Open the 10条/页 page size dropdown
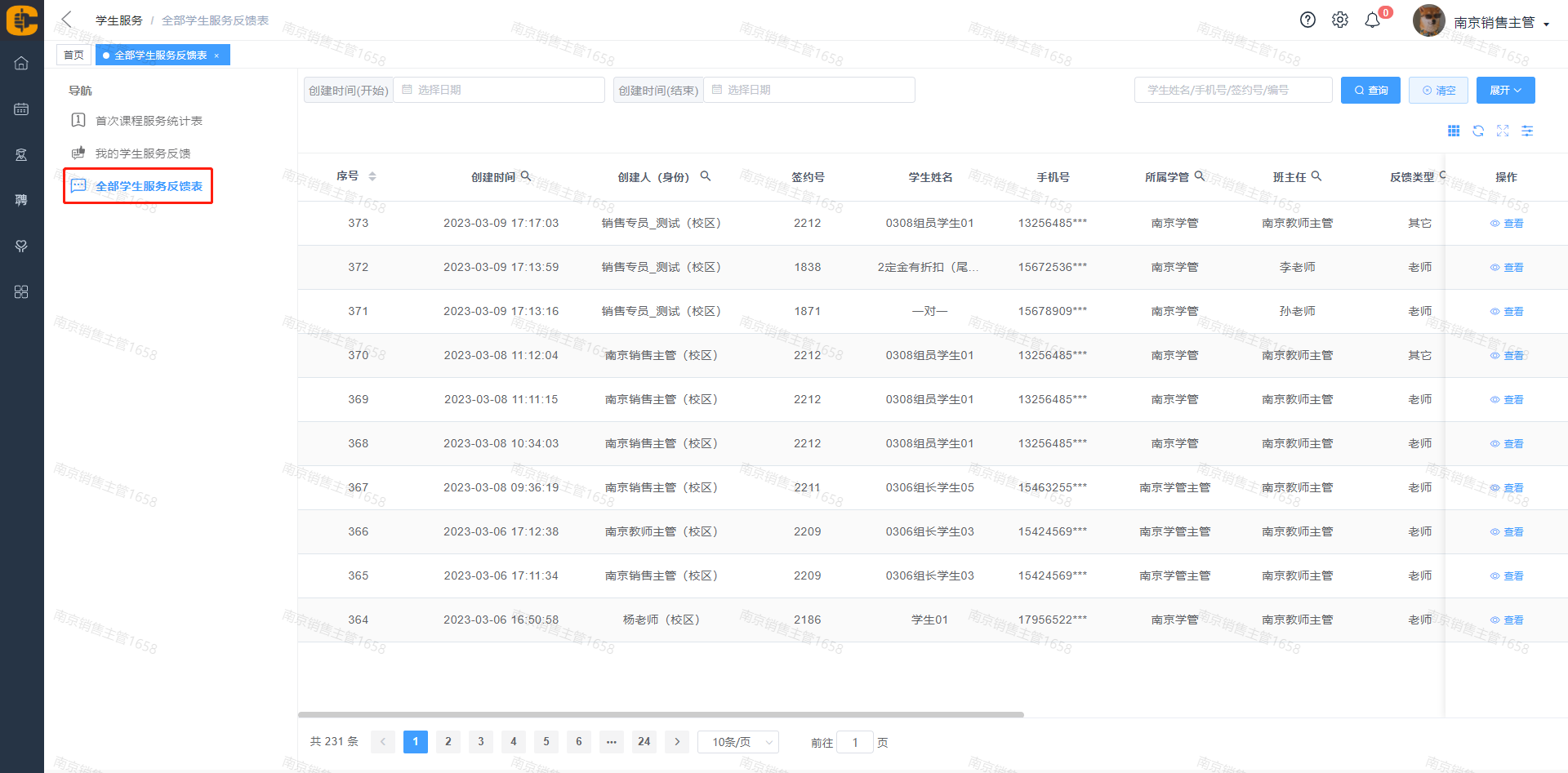 pos(738,742)
